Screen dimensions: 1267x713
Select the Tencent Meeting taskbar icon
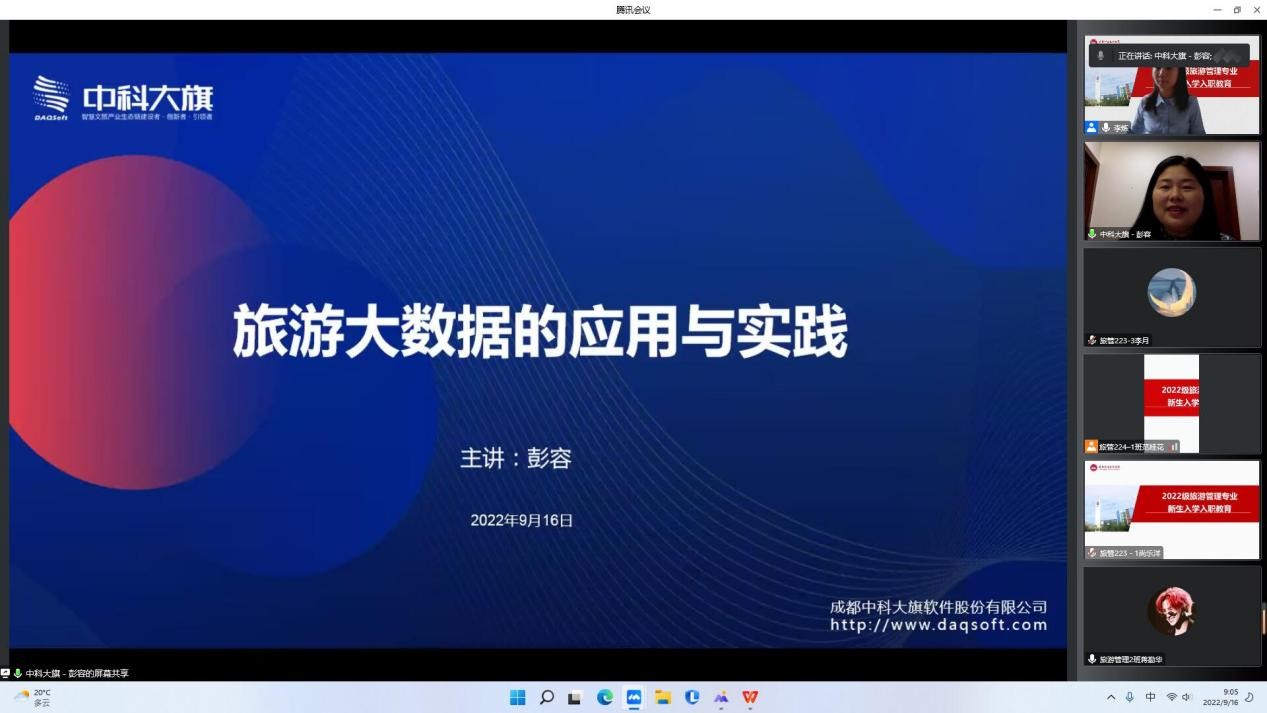(633, 697)
